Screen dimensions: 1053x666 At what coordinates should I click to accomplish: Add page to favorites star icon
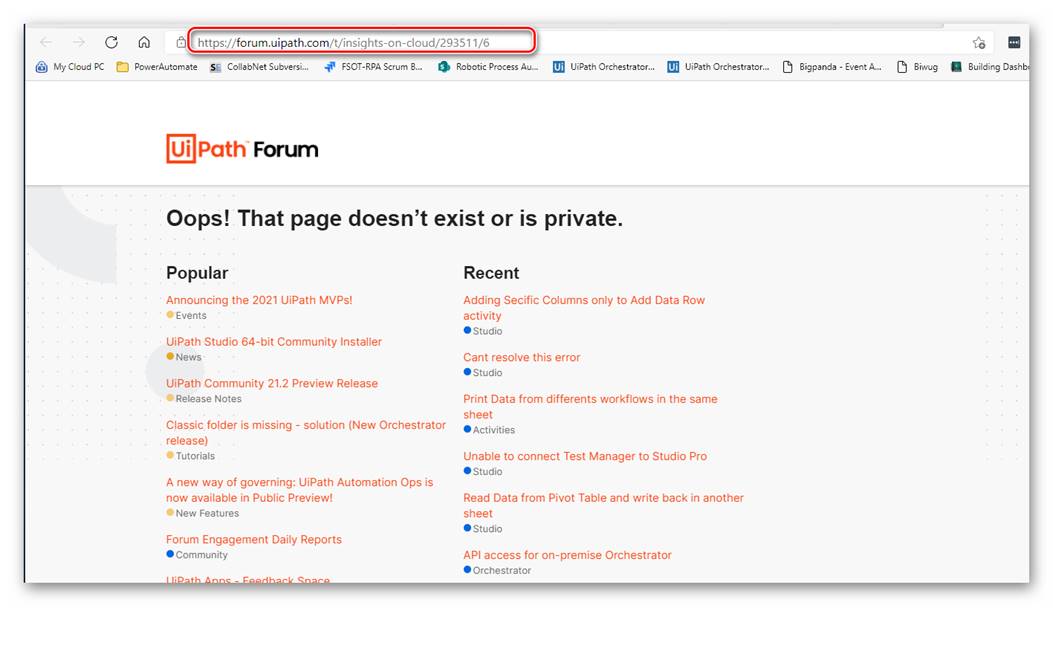[x=978, y=43]
